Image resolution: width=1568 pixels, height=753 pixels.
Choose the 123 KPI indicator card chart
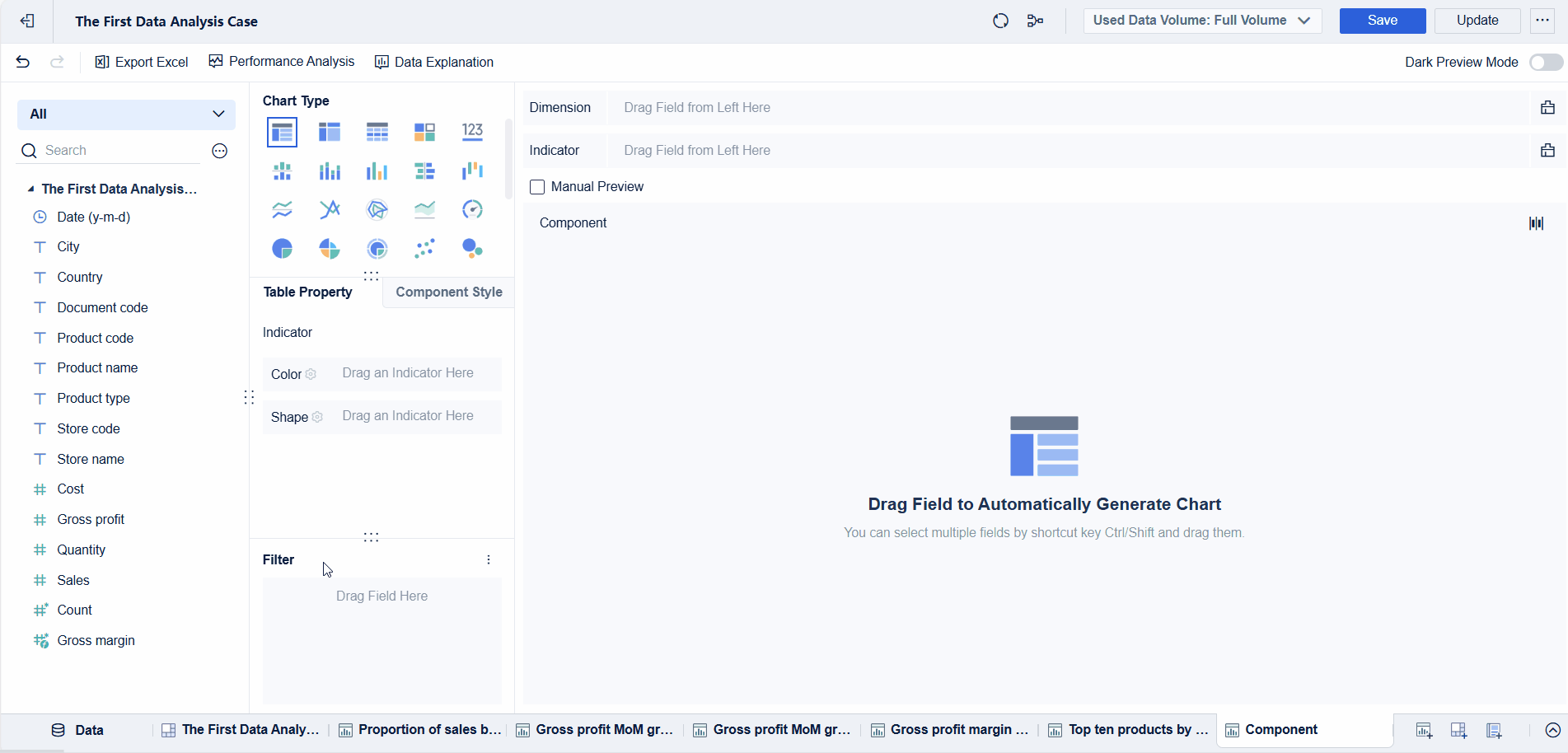(472, 132)
